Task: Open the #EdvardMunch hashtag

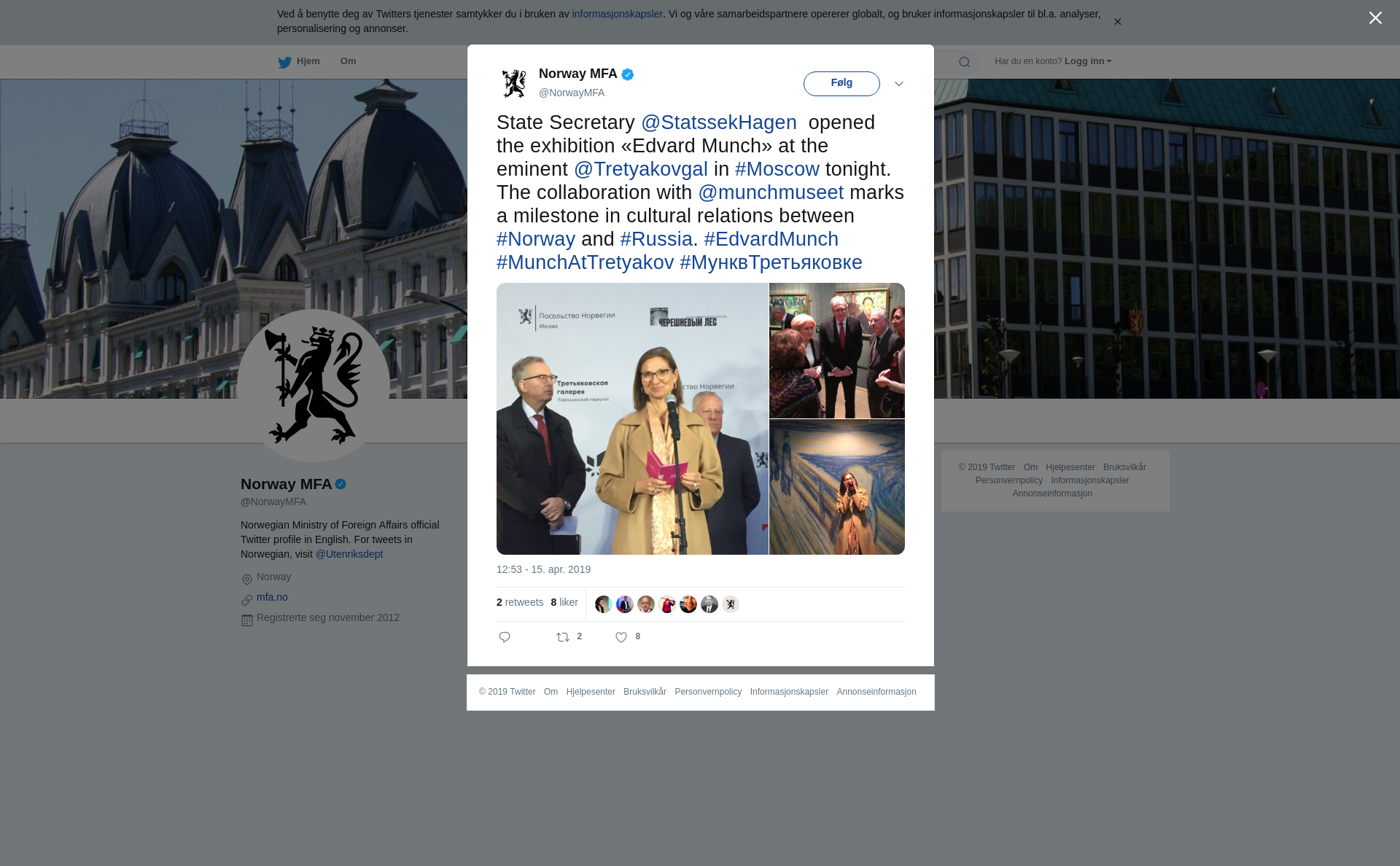Action: (x=771, y=239)
